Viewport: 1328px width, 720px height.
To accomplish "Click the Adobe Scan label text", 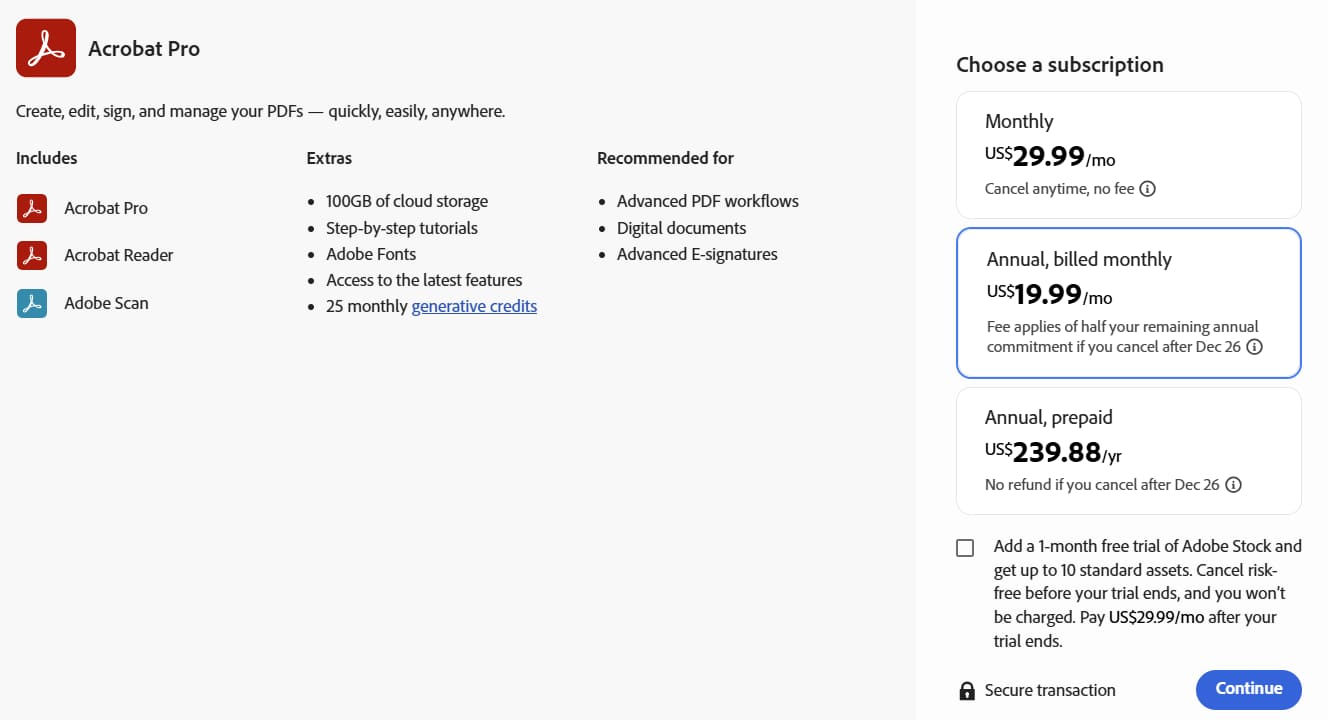I will point(106,303).
